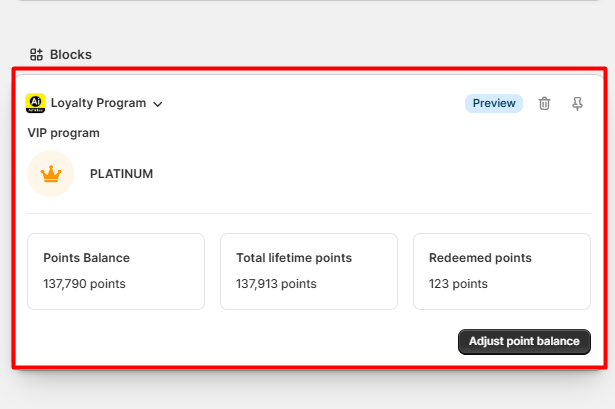Click the Loyalty Program title text
This screenshot has width=615, height=409.
point(98,103)
